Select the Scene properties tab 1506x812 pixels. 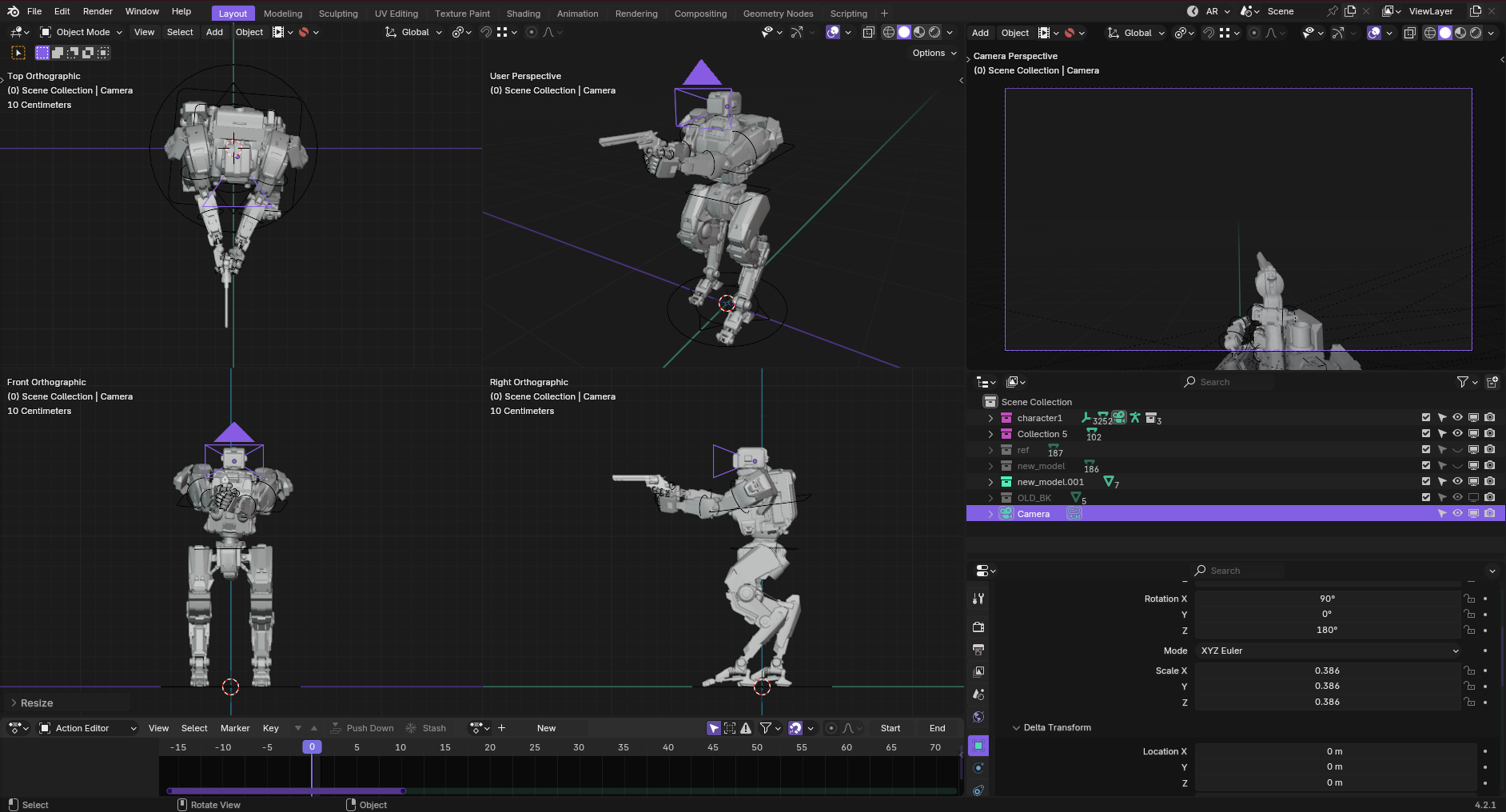pos(978,692)
